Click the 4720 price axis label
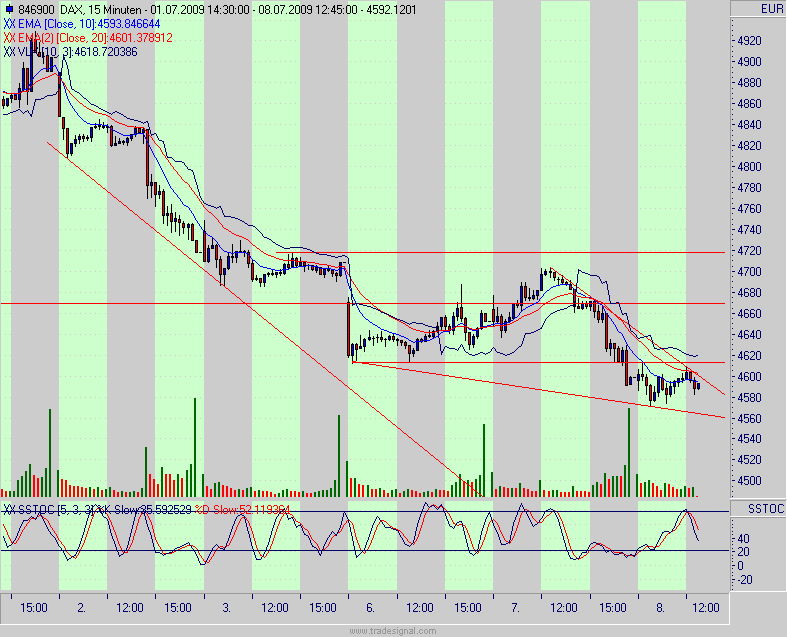 [x=749, y=250]
